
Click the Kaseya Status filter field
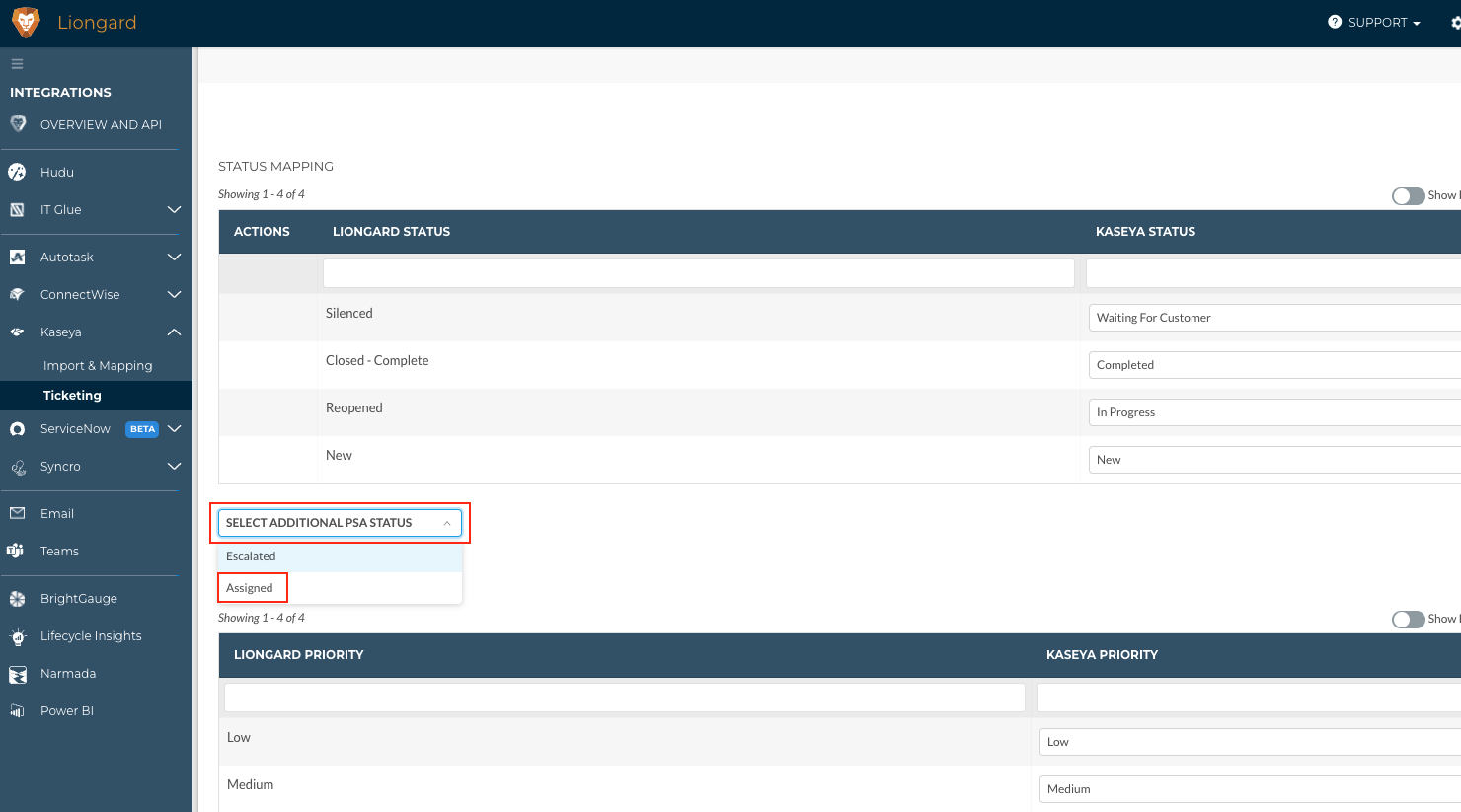(1273, 273)
